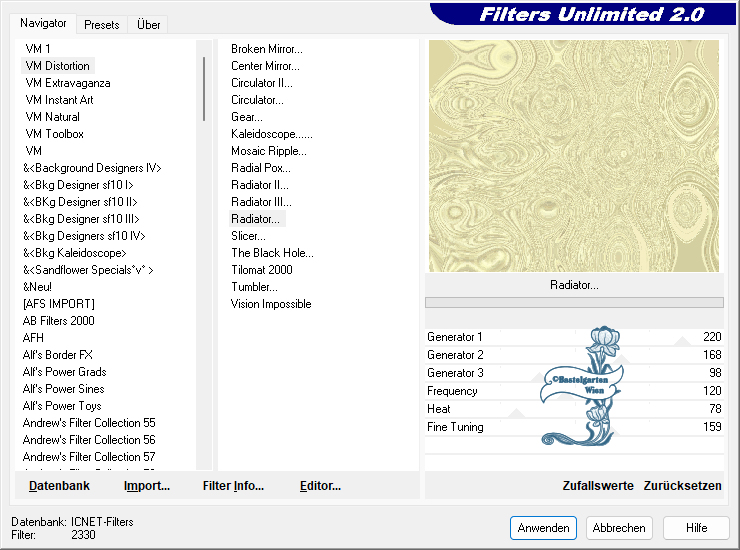Open Filter Info...

(x=233, y=486)
